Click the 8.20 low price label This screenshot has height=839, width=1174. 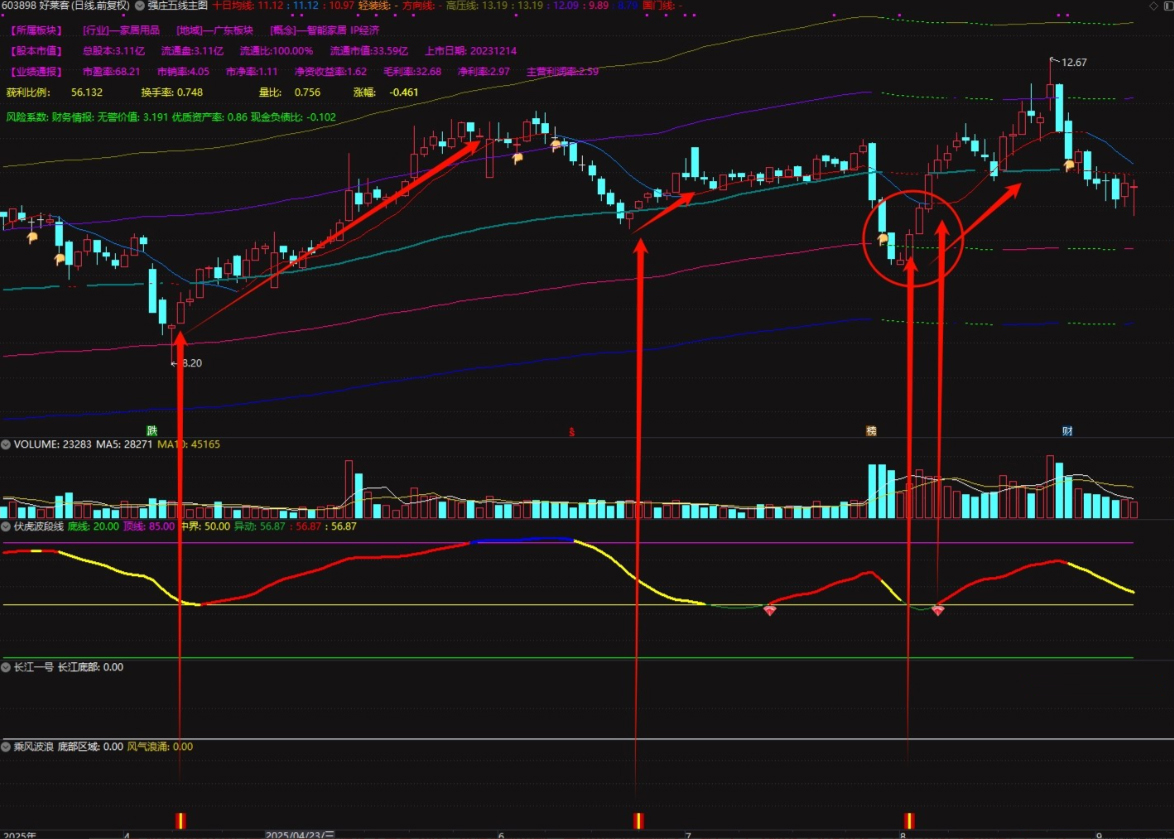coord(189,364)
